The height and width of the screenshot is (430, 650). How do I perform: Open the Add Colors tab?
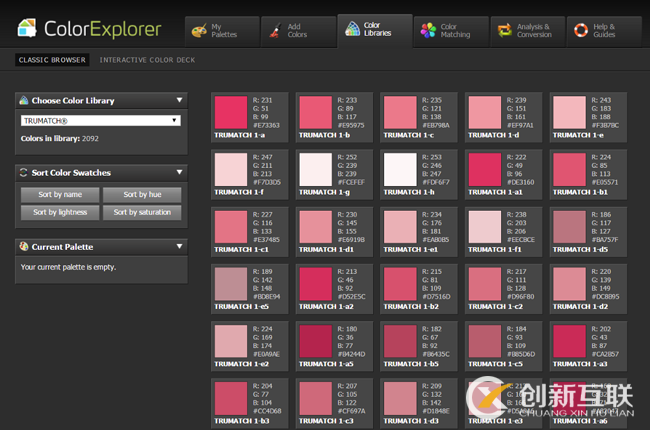pyautogui.click(x=298, y=31)
